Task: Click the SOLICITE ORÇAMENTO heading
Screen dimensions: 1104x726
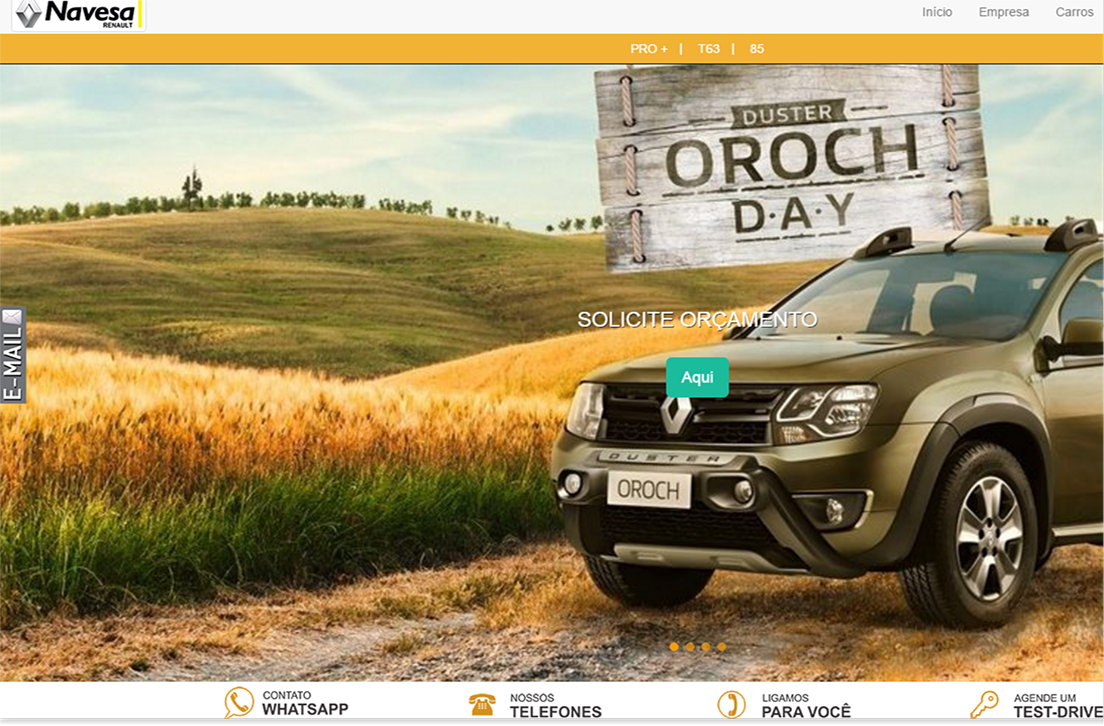Action: 697,320
